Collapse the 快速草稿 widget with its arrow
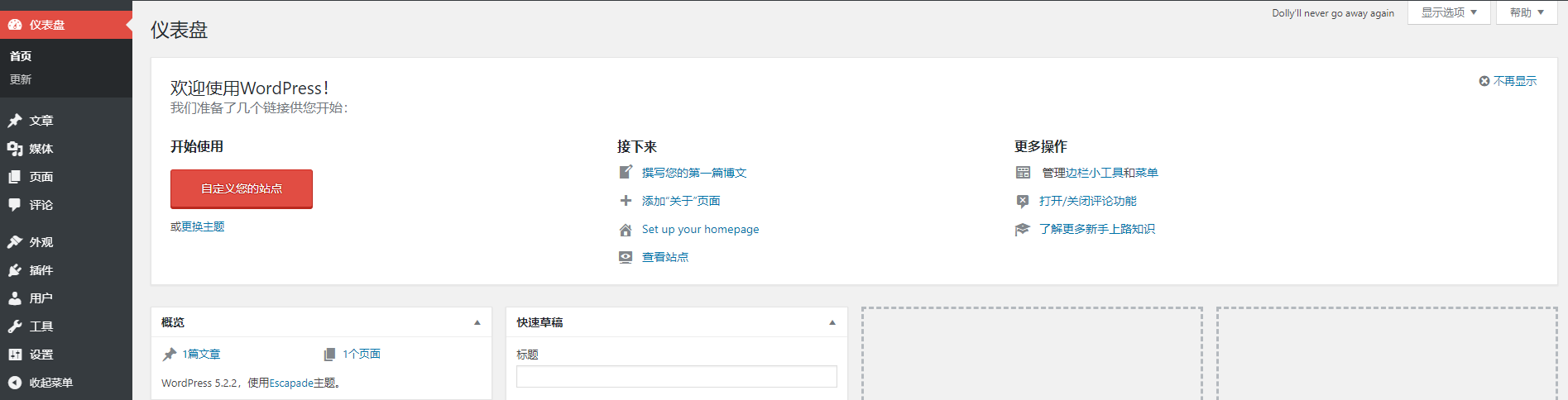Viewport: 1568px width, 400px height. (x=832, y=322)
